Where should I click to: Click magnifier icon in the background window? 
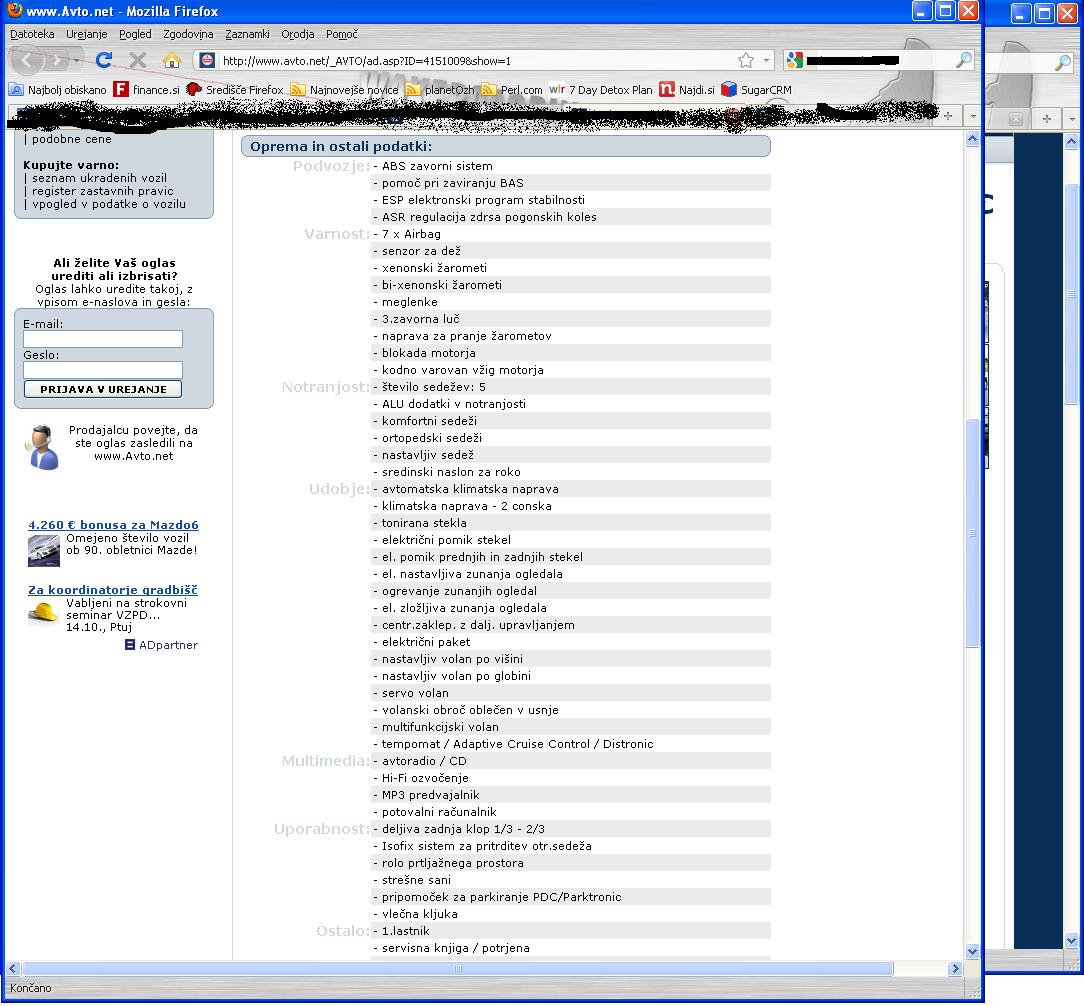coord(1063,63)
